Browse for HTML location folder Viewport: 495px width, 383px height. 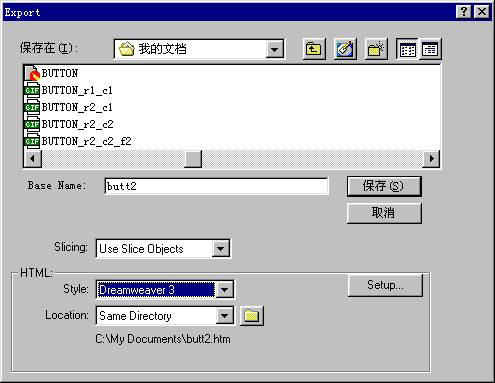point(252,315)
